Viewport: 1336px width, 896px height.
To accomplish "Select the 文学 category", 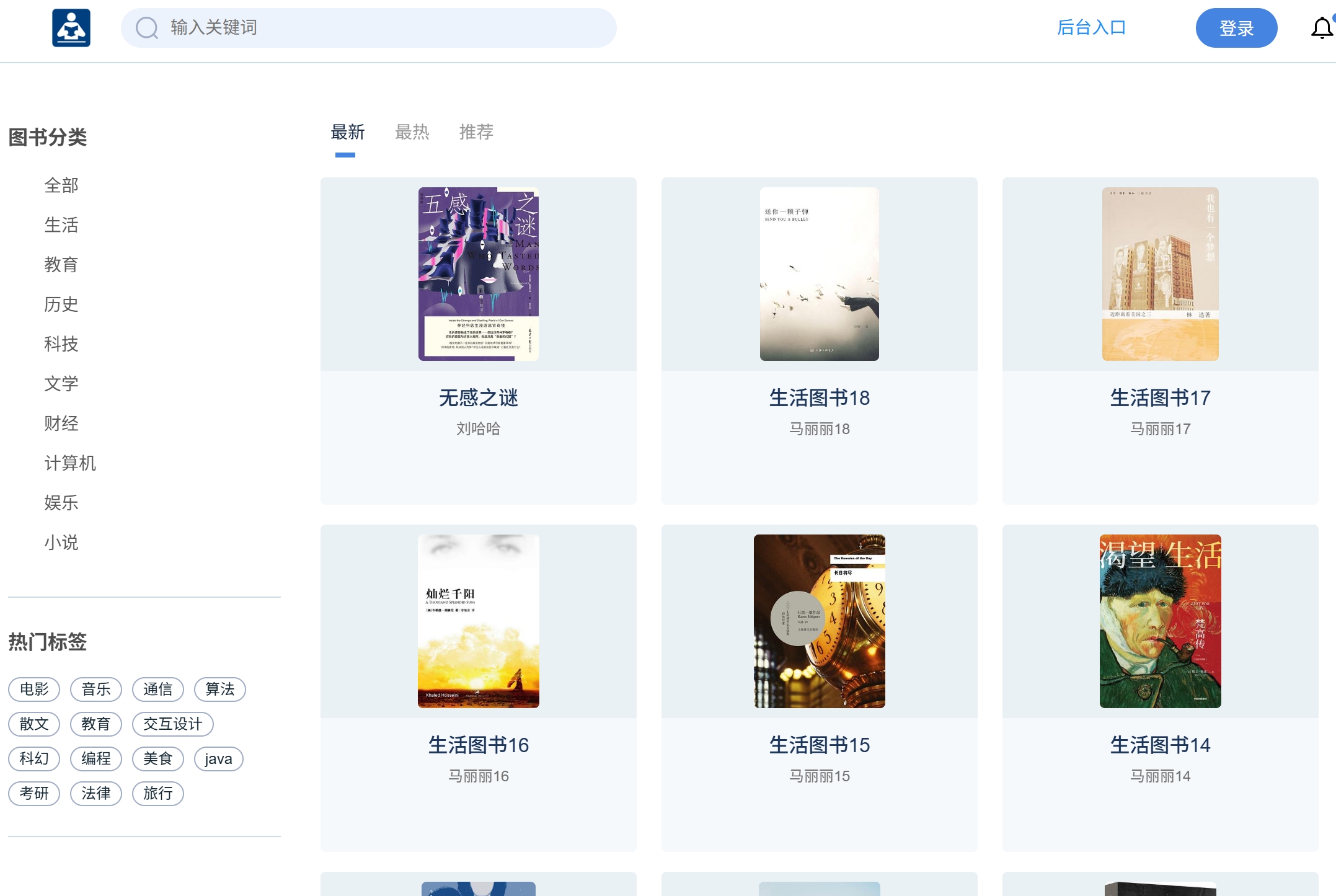I will pyautogui.click(x=61, y=383).
